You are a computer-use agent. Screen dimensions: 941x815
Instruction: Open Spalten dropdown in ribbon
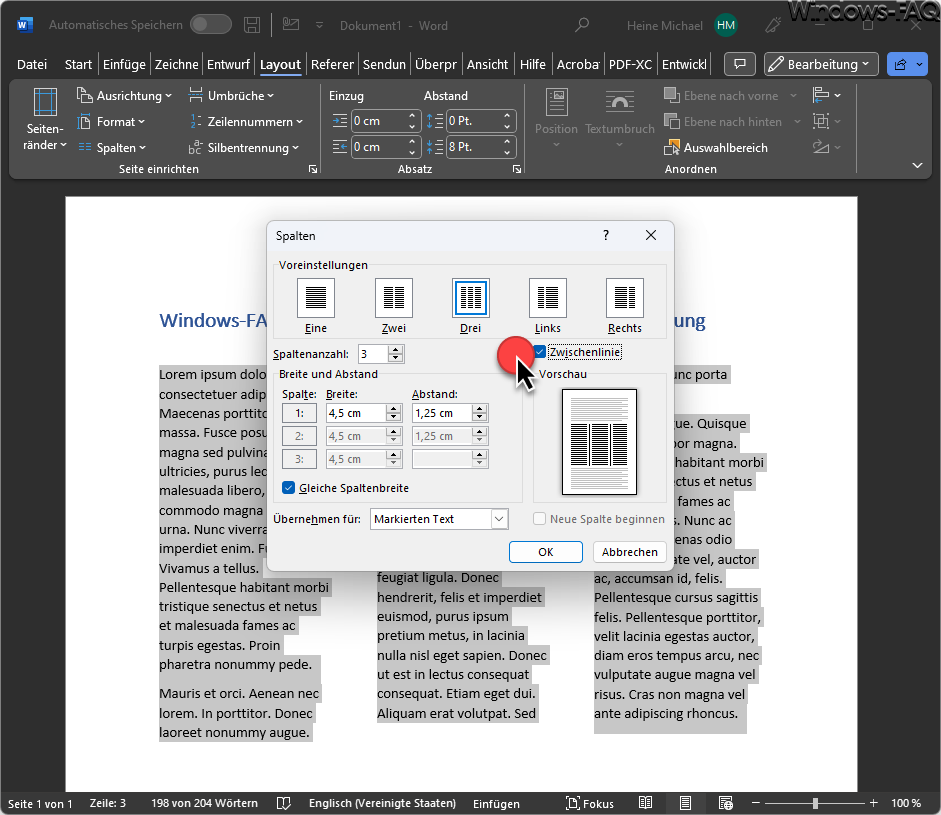pyautogui.click(x=112, y=148)
